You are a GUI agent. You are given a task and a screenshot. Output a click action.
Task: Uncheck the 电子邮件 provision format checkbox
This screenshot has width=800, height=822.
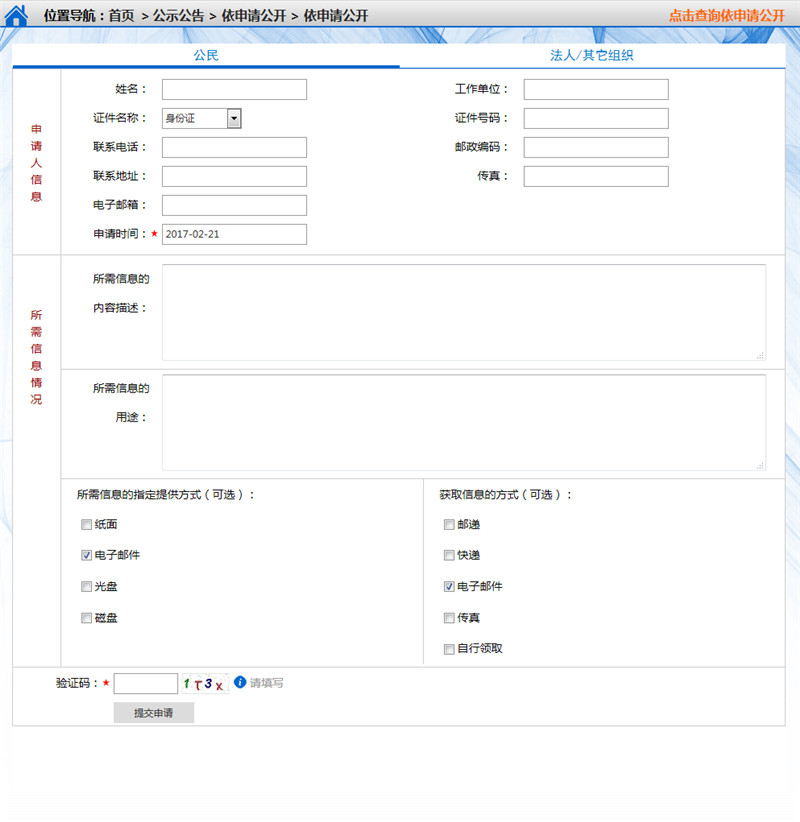click(87, 556)
